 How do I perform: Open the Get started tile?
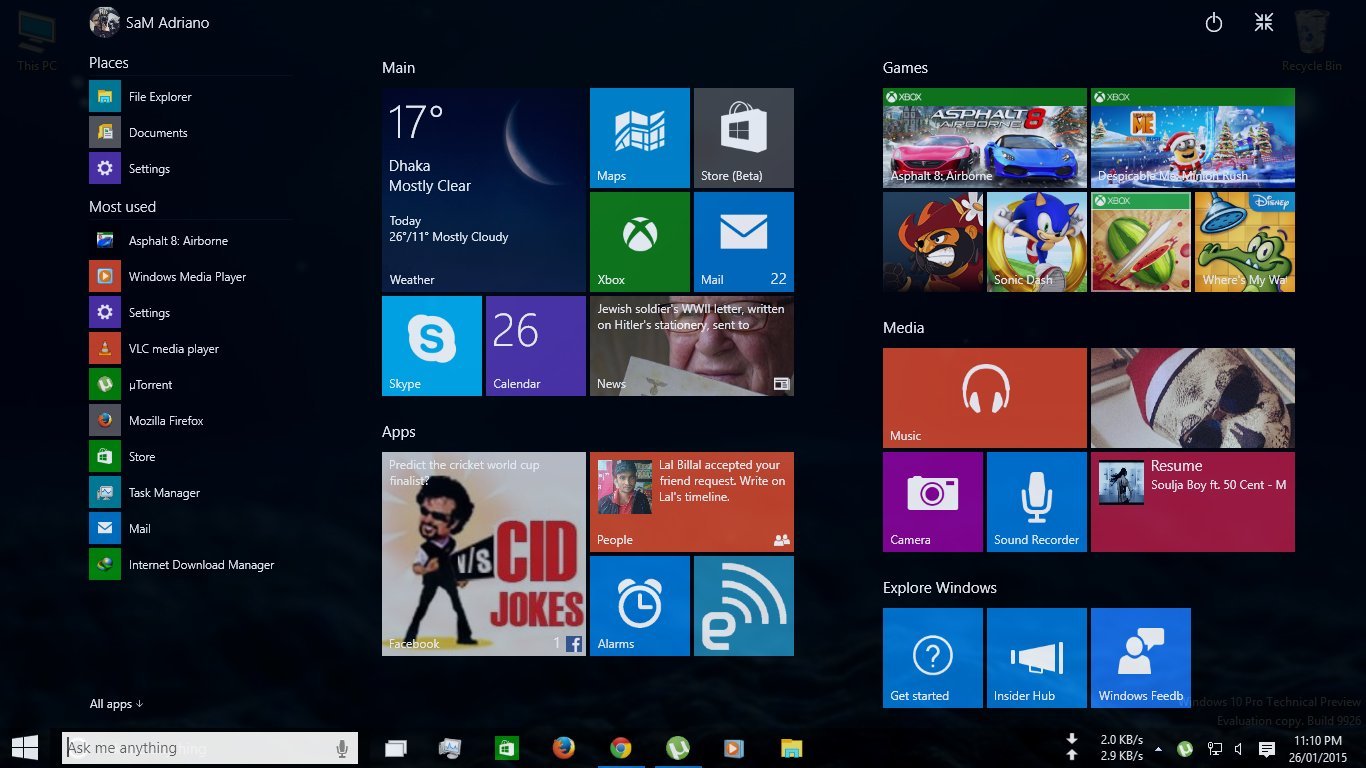pyautogui.click(x=933, y=658)
